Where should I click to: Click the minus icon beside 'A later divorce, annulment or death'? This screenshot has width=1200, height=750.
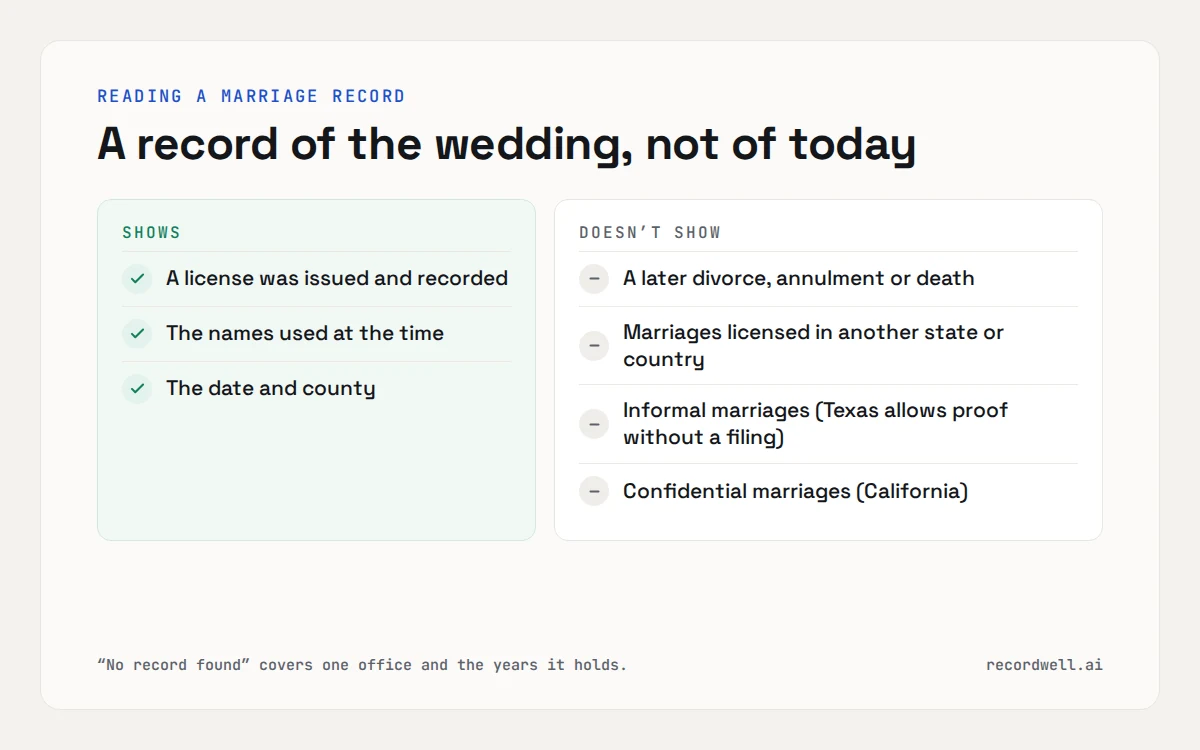(x=594, y=279)
